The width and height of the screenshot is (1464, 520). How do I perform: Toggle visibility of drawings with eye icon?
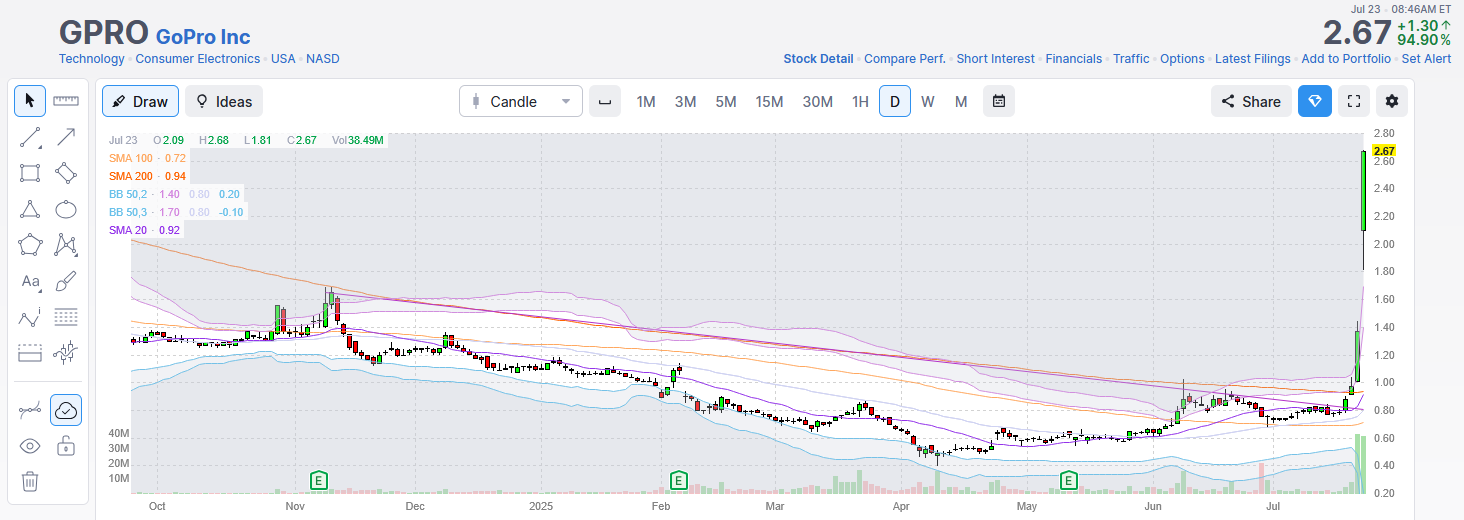pos(30,446)
